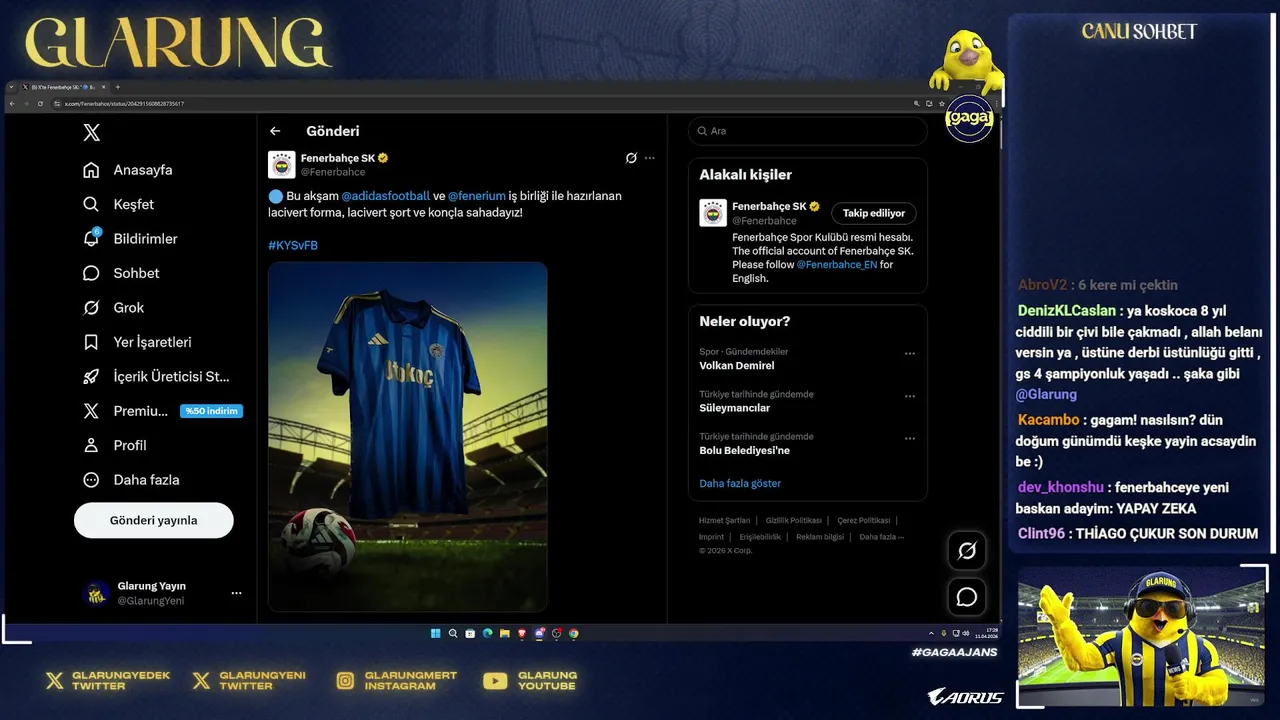Open the Keşfet explore page
This screenshot has width=1280, height=720.
(x=118, y=204)
